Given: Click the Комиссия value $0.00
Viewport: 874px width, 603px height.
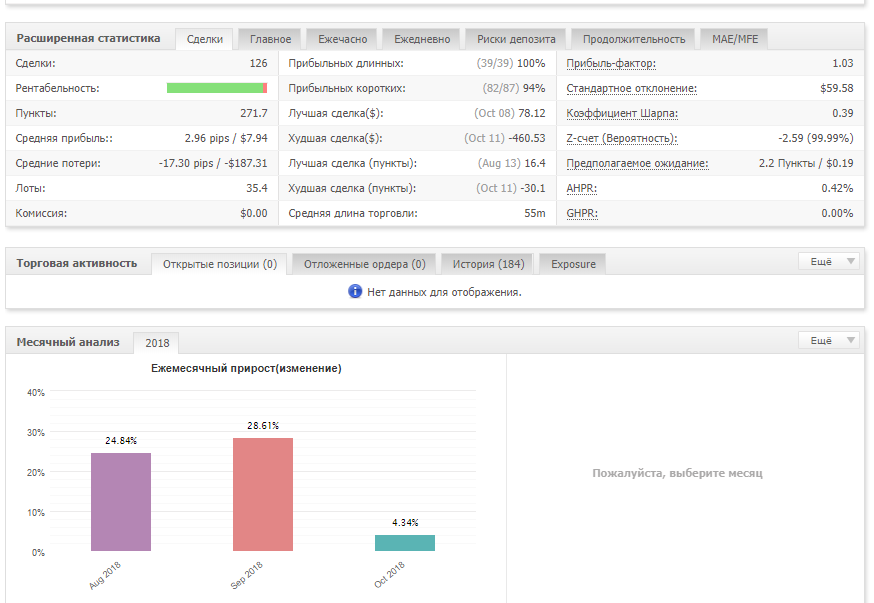Looking at the screenshot, I should click(254, 213).
